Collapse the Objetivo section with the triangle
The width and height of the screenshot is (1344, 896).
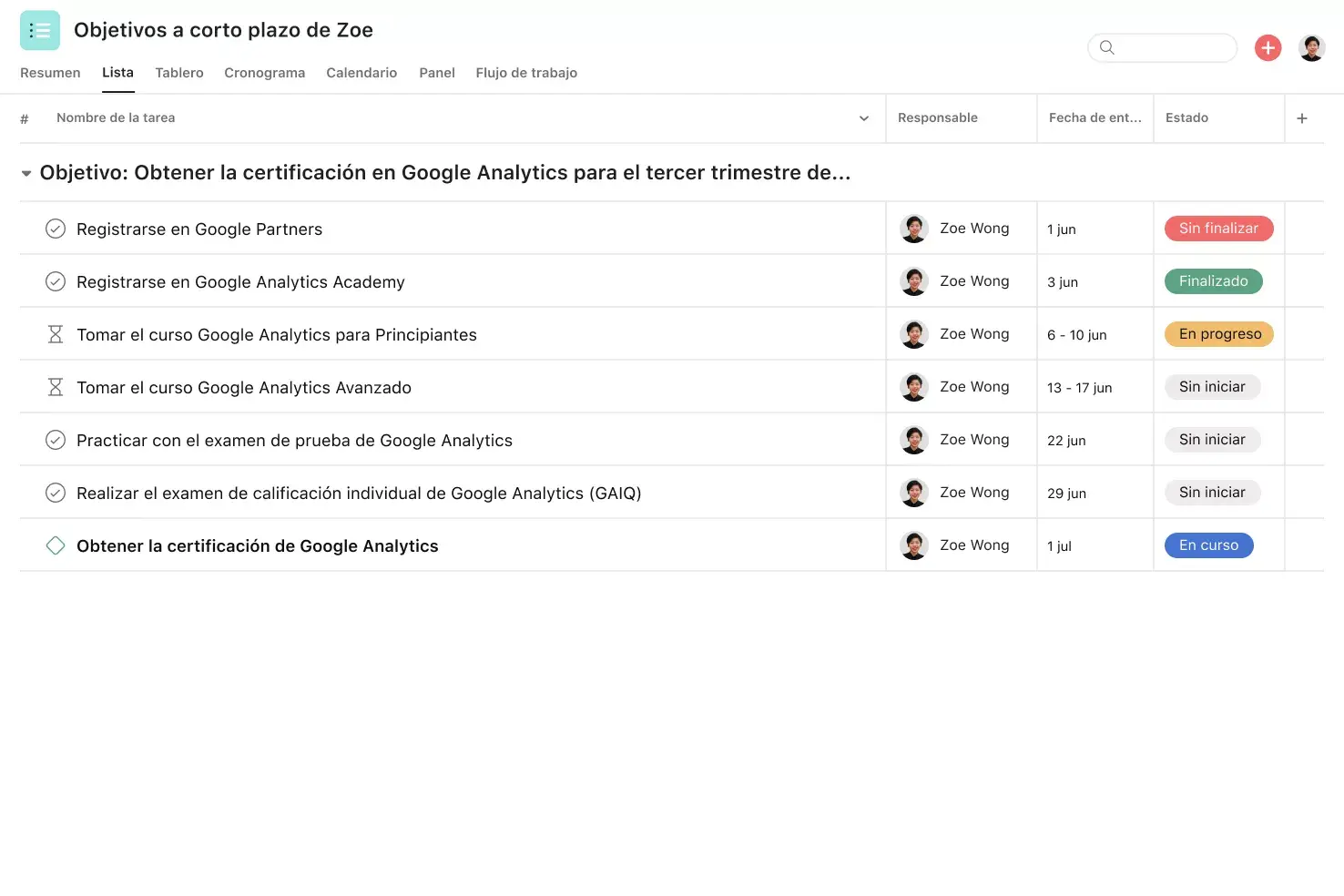26,173
